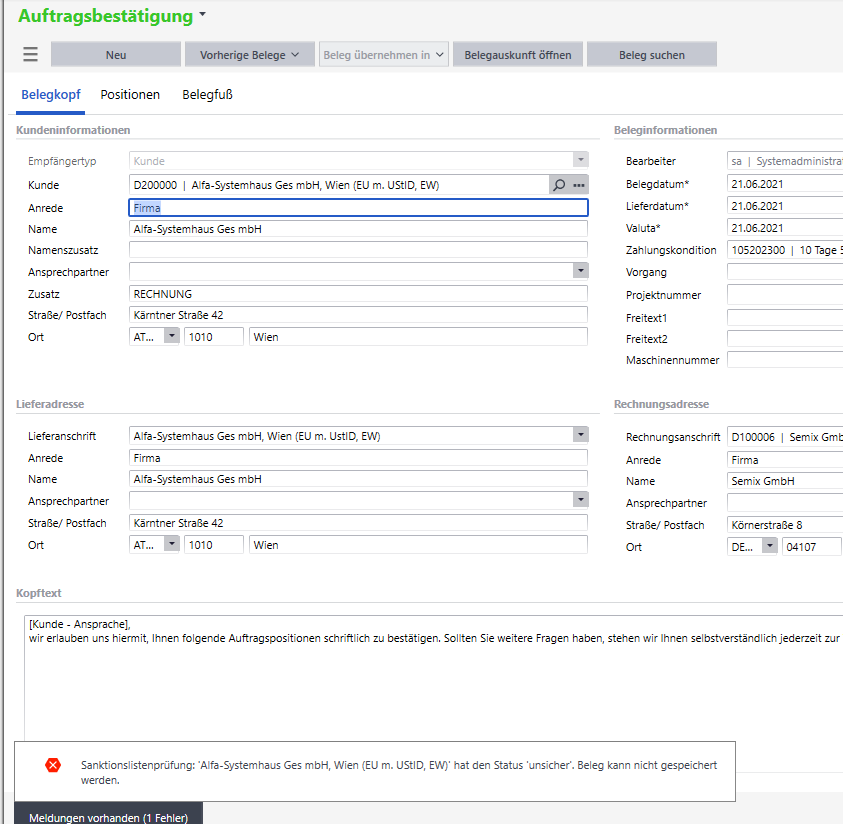The height and width of the screenshot is (824, 843).
Task: Click Belegauskunft öffnen button
Action: coord(517,55)
